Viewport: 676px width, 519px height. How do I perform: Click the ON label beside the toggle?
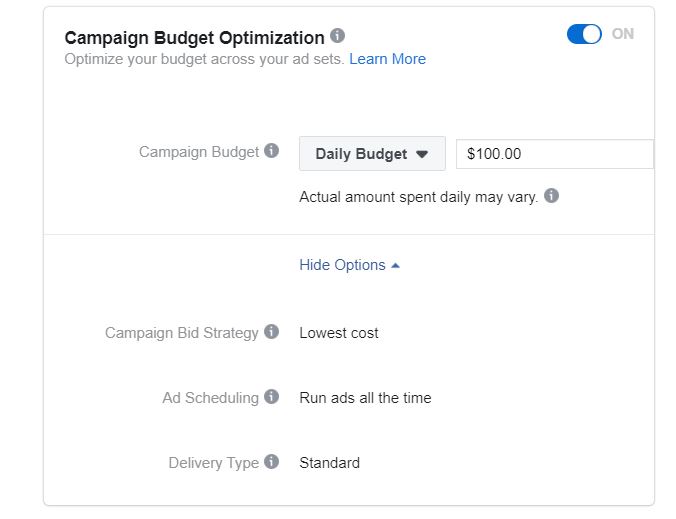[623, 34]
